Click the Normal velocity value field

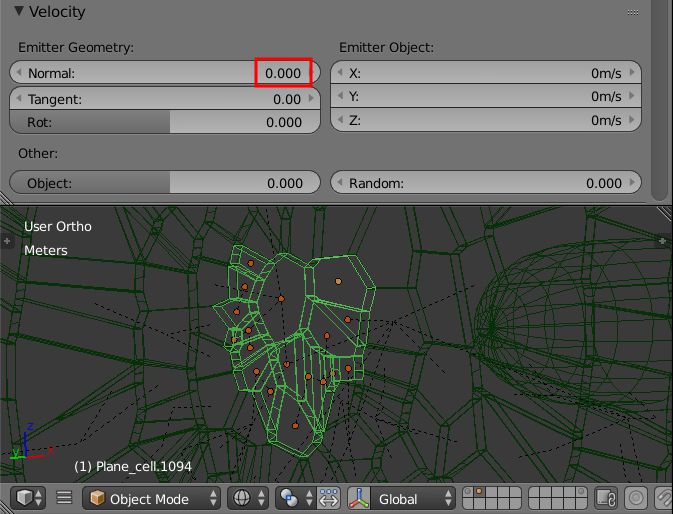pos(165,73)
